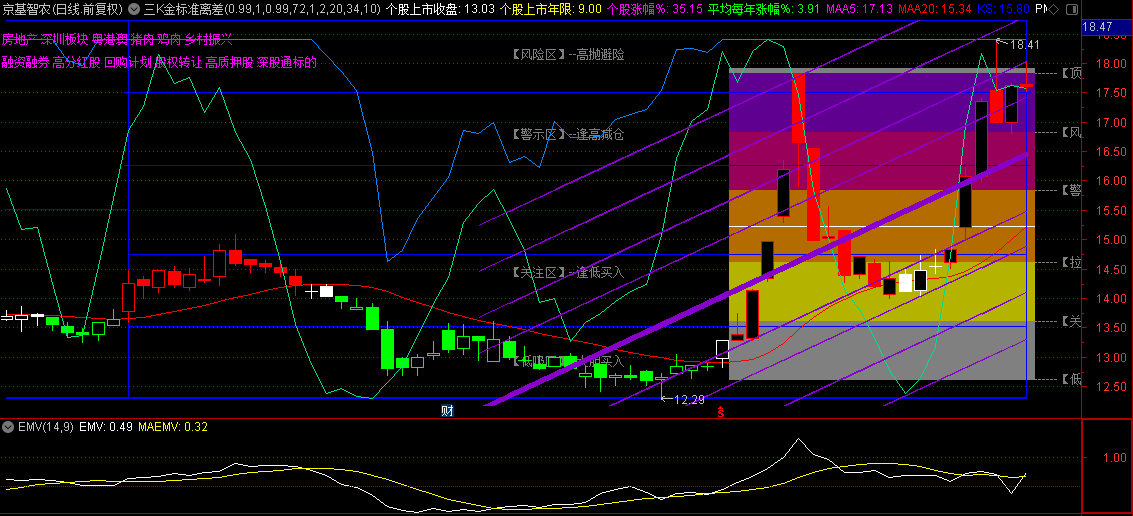Click the 18.41 high price label
This screenshot has width=1133, height=516.
(x=1025, y=45)
